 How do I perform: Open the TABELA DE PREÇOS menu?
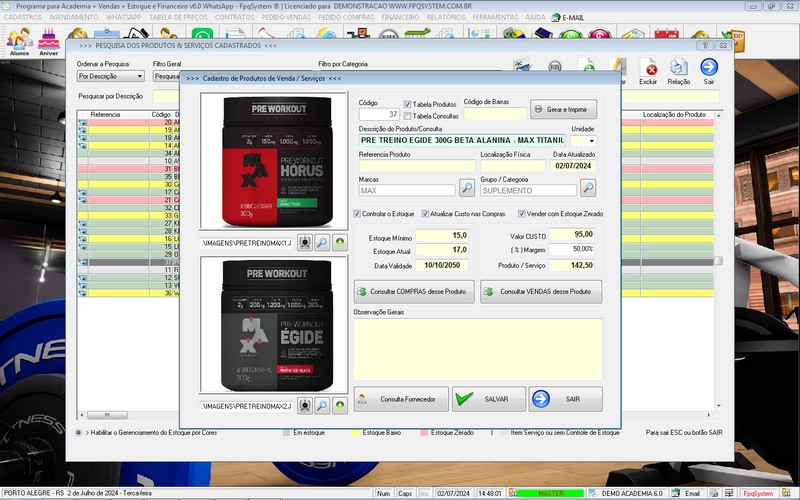[178, 17]
